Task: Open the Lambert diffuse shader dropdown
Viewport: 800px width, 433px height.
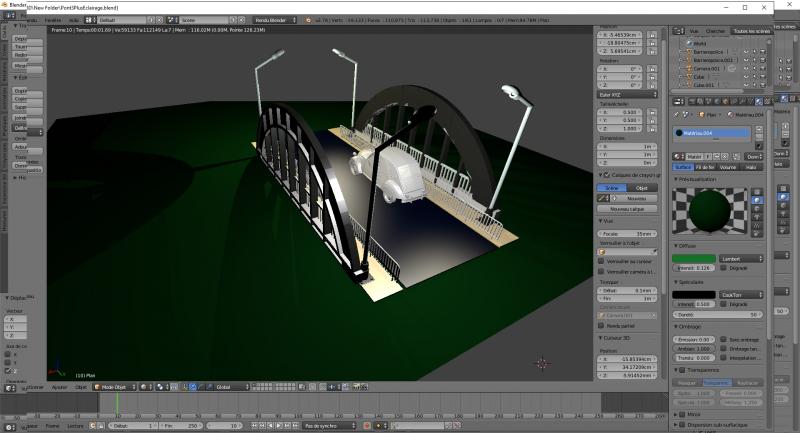Action: tap(741, 258)
